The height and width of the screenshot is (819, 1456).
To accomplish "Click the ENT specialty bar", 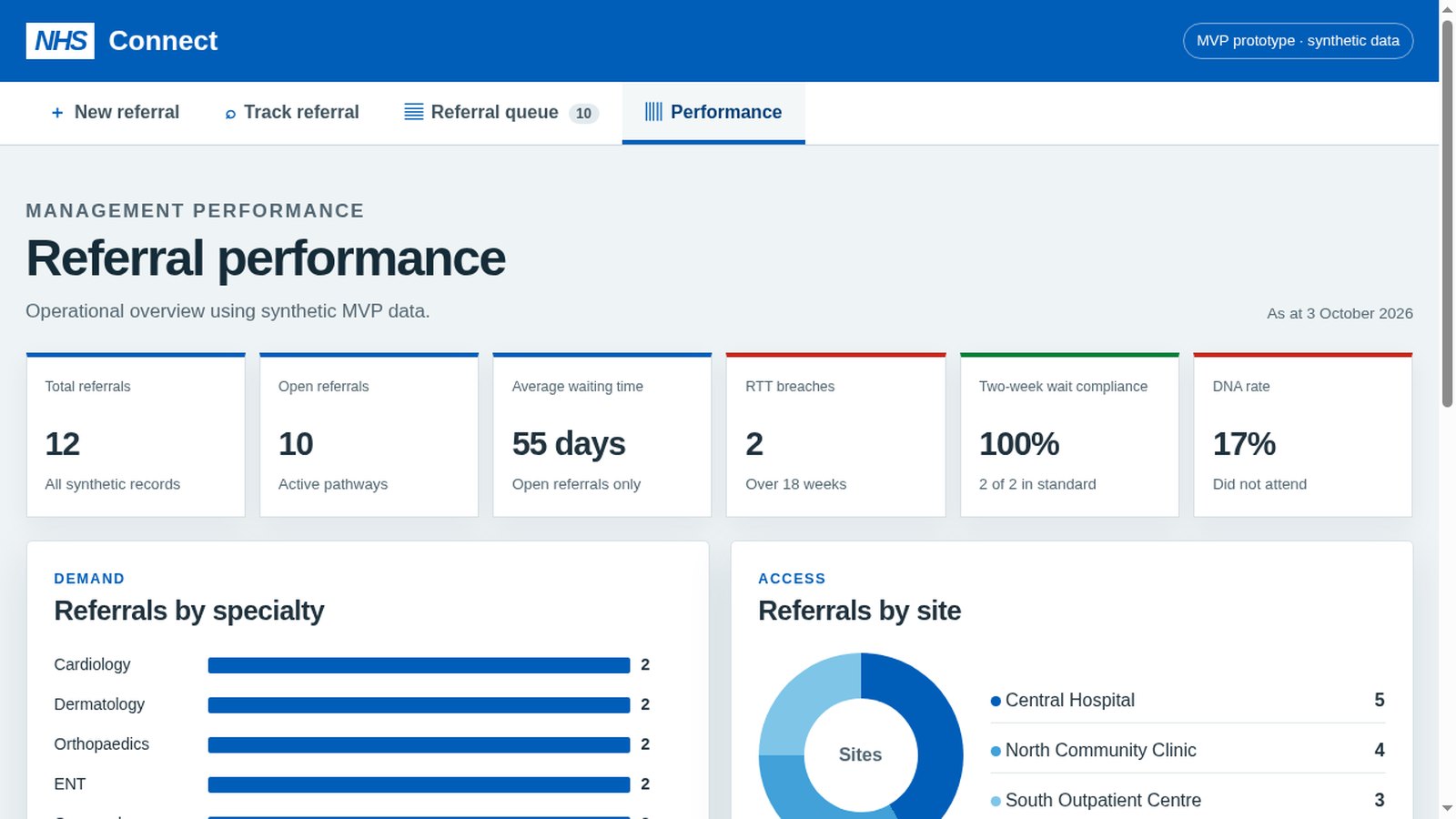I will pyautogui.click(x=419, y=785).
